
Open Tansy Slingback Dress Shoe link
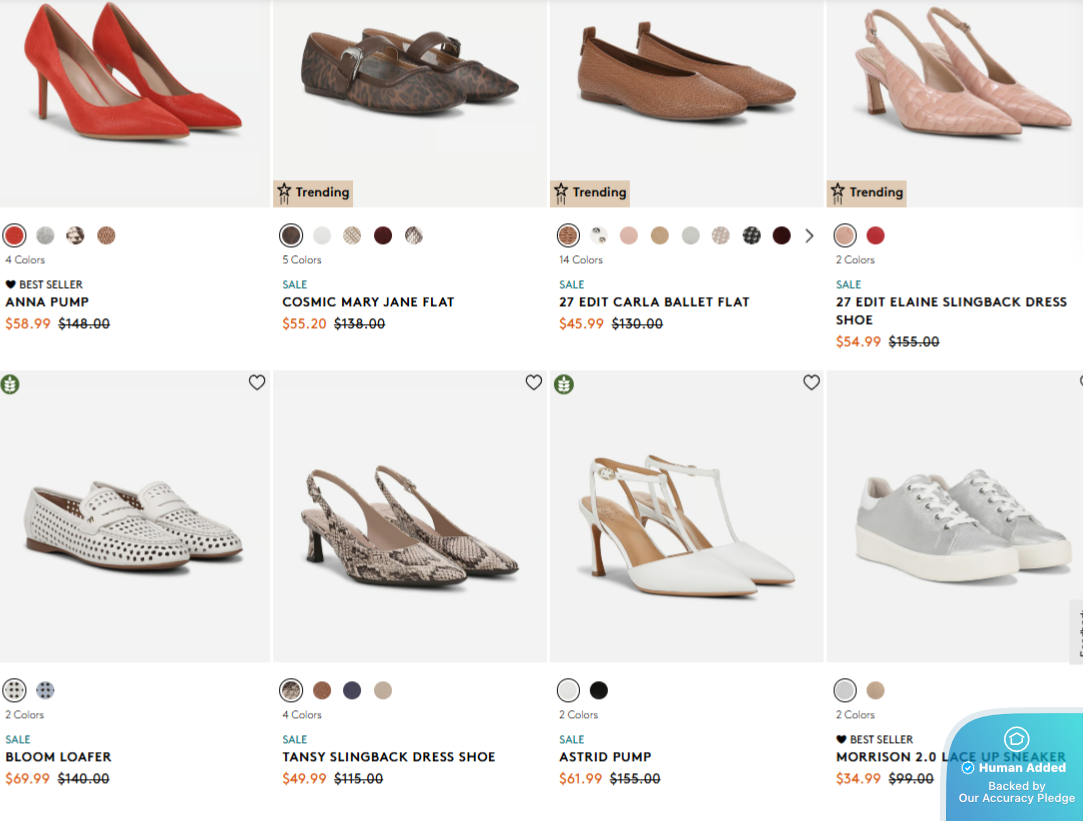(x=389, y=757)
